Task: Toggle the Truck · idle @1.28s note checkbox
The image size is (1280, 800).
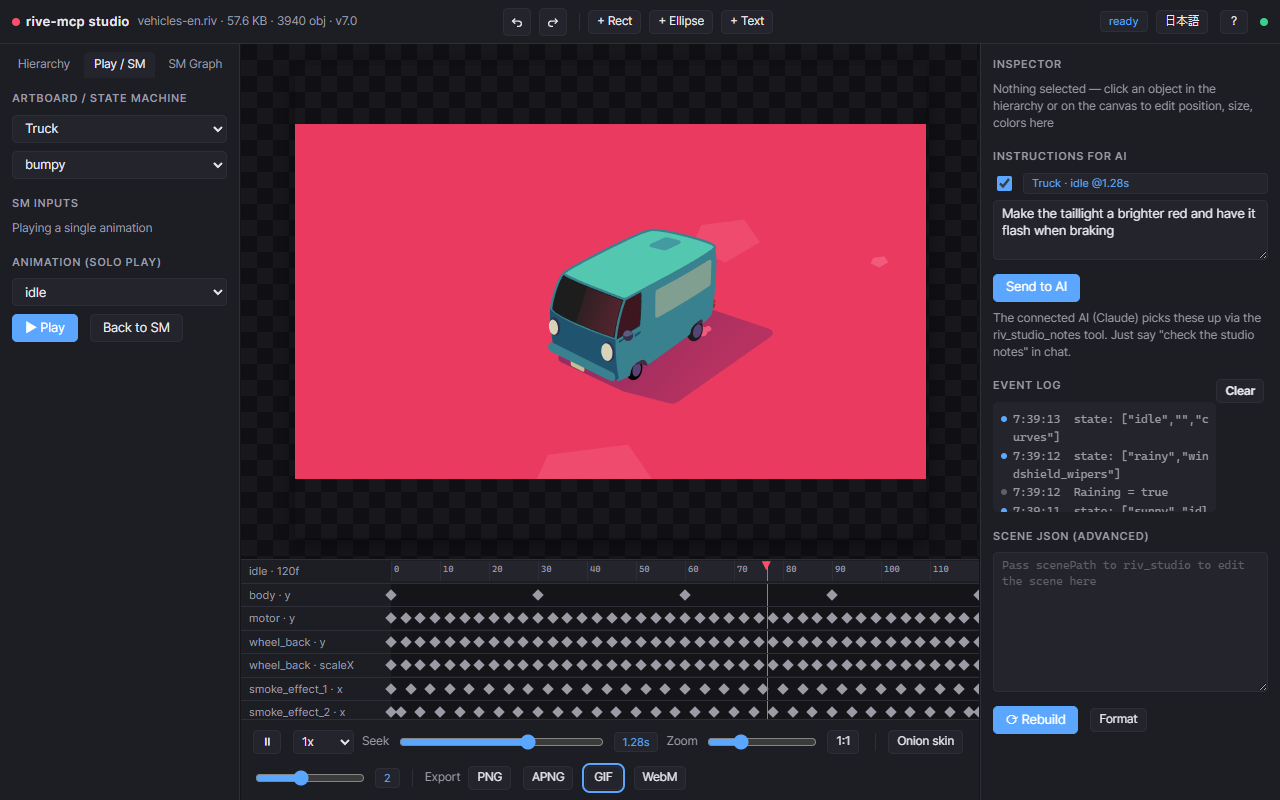Action: [x=1004, y=184]
